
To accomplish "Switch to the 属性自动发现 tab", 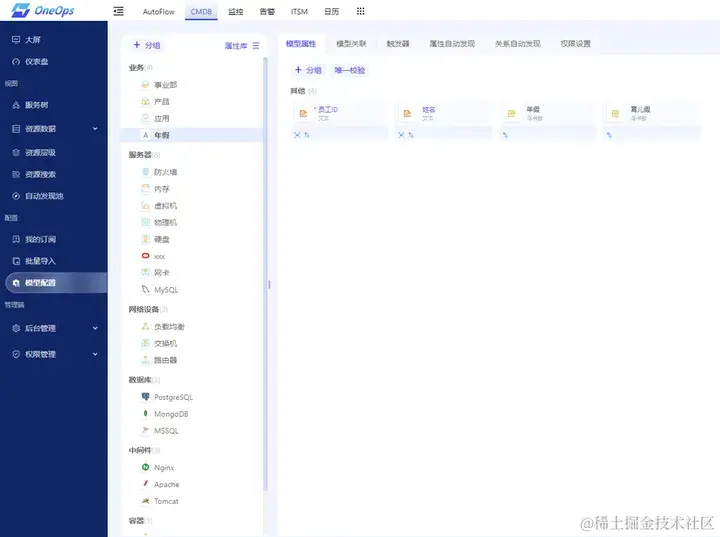I will coord(452,44).
